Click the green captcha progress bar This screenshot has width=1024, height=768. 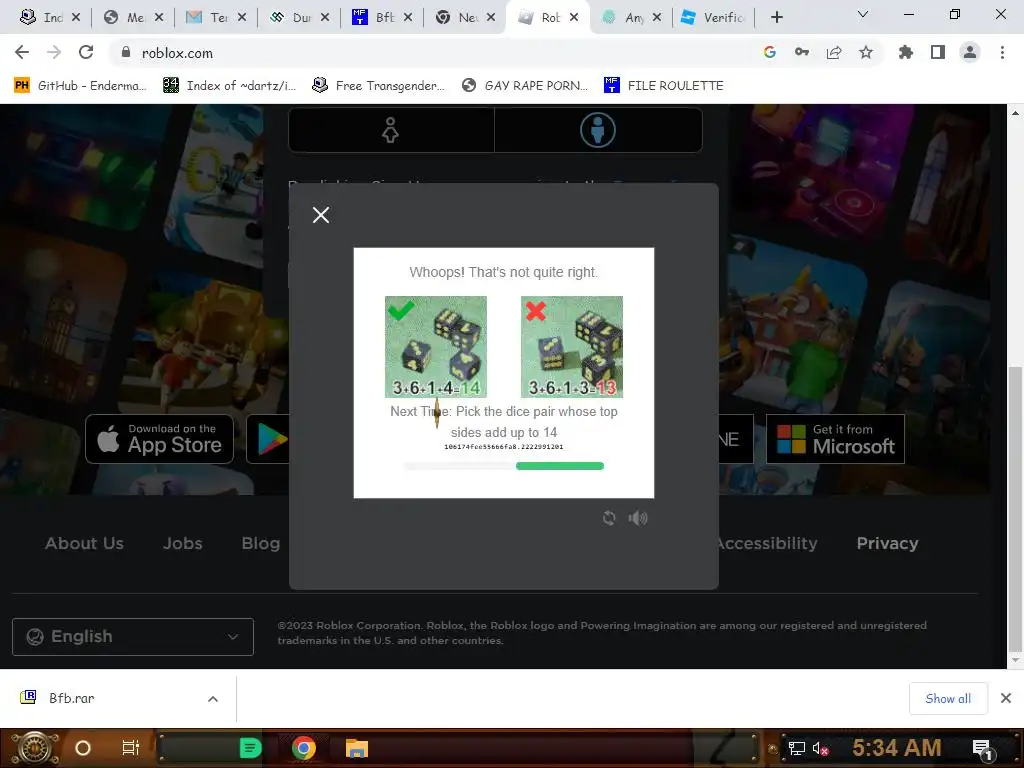(560, 466)
